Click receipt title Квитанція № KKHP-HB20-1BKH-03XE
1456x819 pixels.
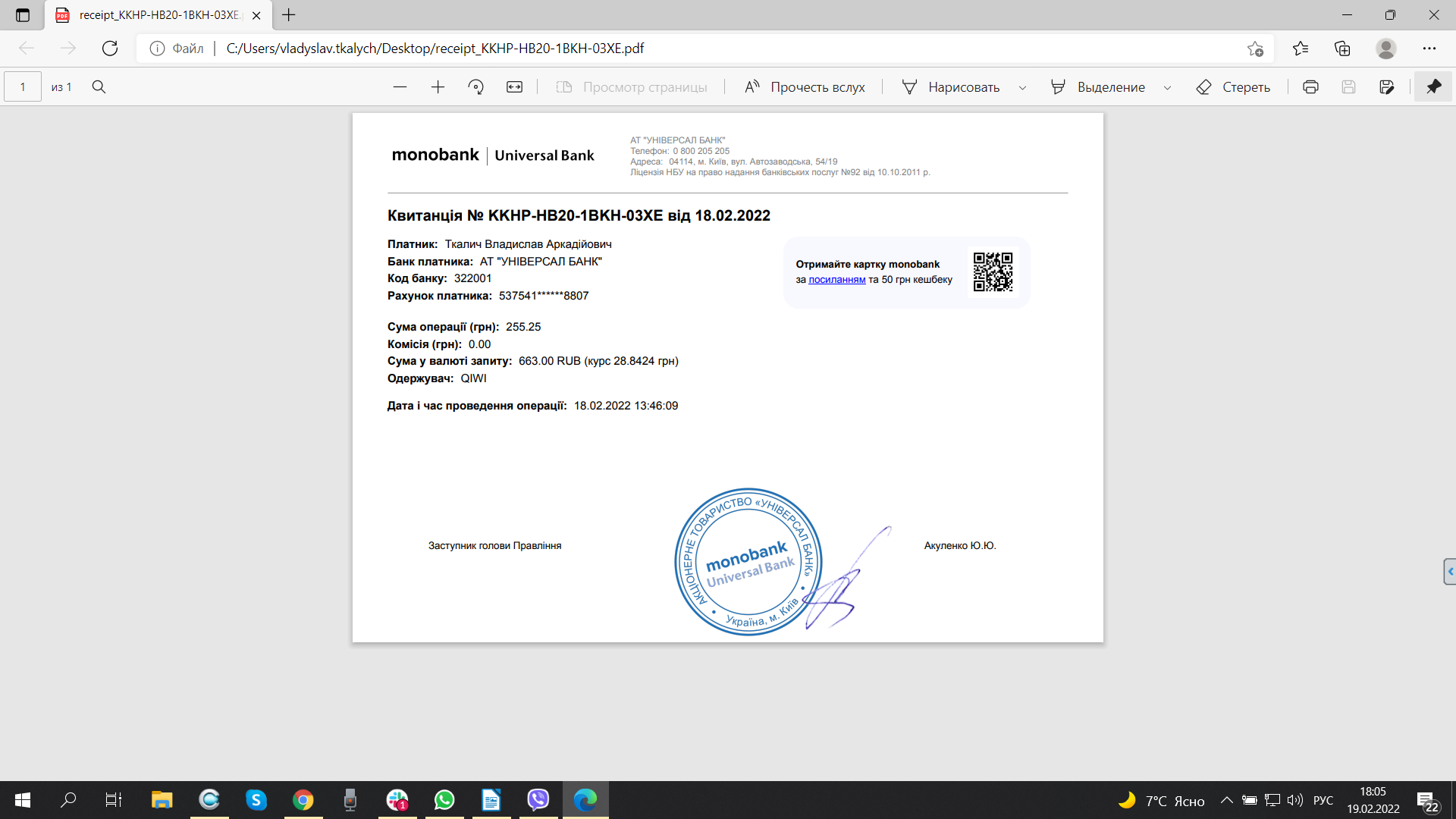pos(526,216)
